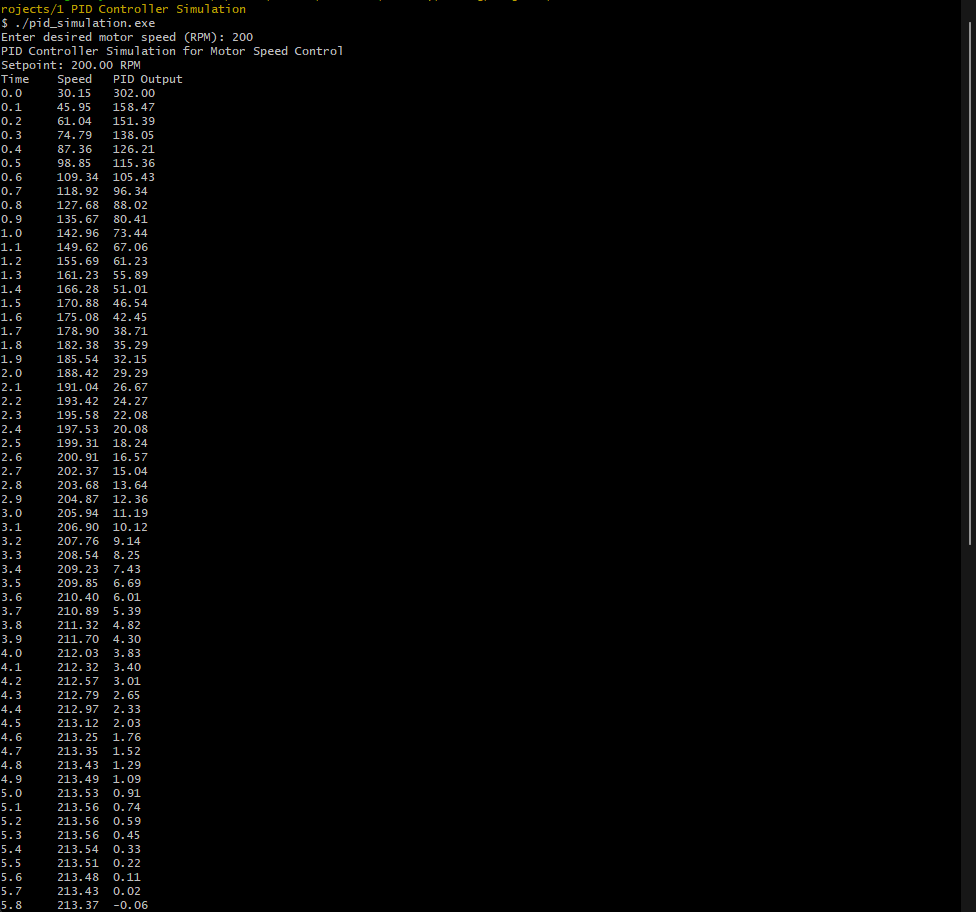Click the 'PID Output' column header

click(148, 79)
